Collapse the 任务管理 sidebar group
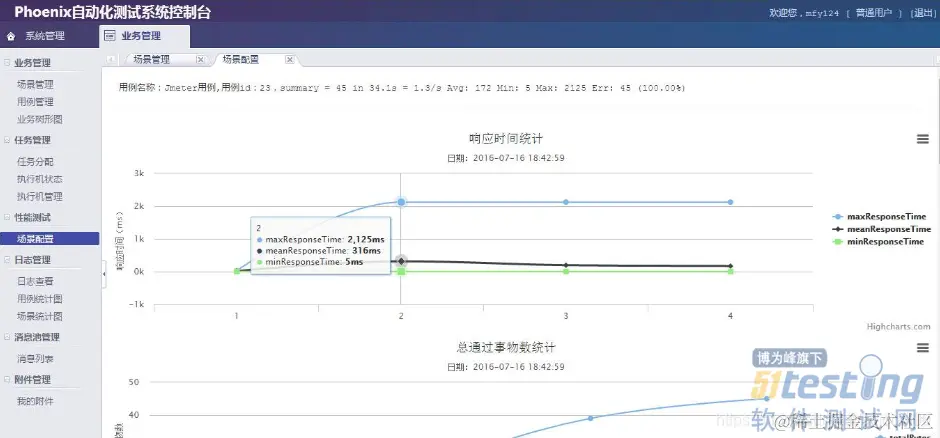This screenshot has height=438, width=940. (x=7, y=140)
